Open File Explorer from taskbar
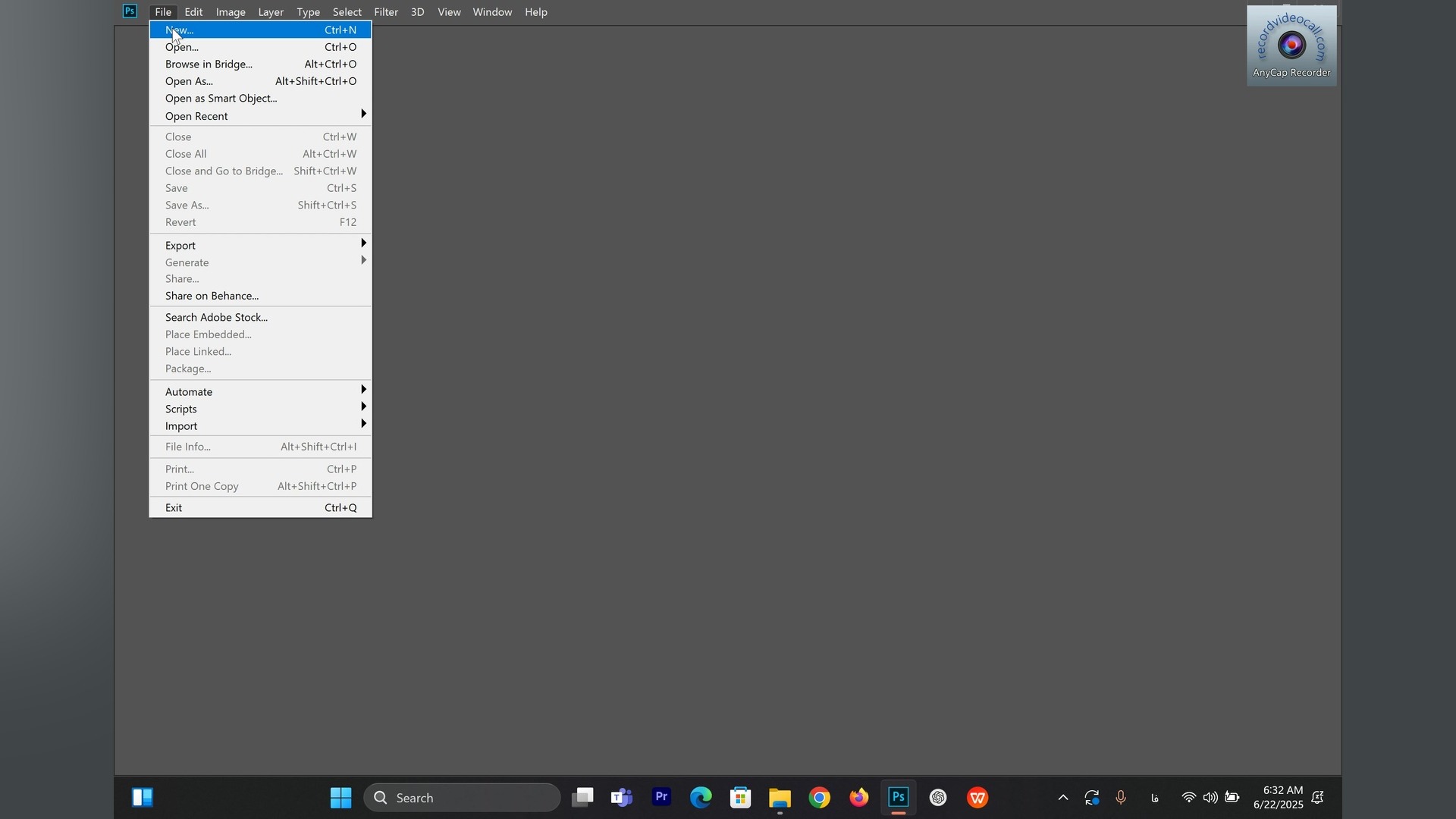The image size is (1456, 819). pos(780,797)
